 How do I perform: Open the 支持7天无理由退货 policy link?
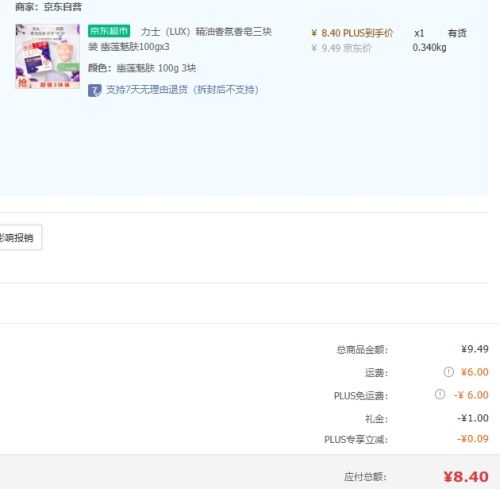point(182,90)
